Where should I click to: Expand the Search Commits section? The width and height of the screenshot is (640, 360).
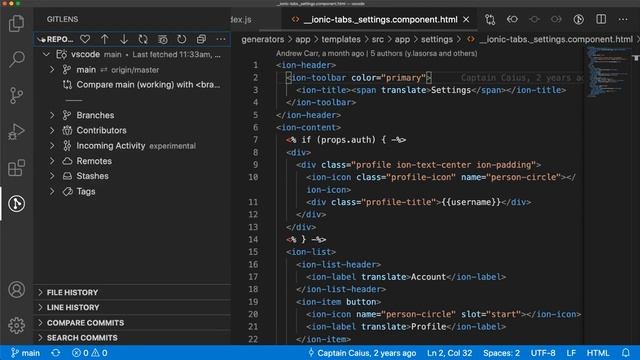coord(133,338)
